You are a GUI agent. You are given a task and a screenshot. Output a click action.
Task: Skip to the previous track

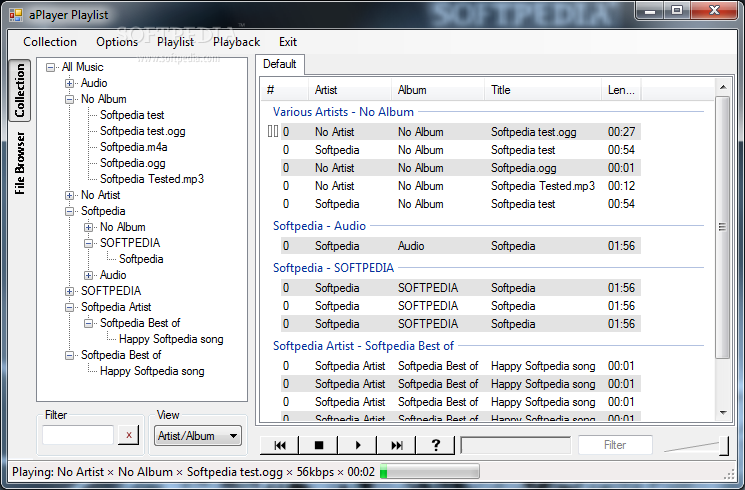(x=280, y=445)
